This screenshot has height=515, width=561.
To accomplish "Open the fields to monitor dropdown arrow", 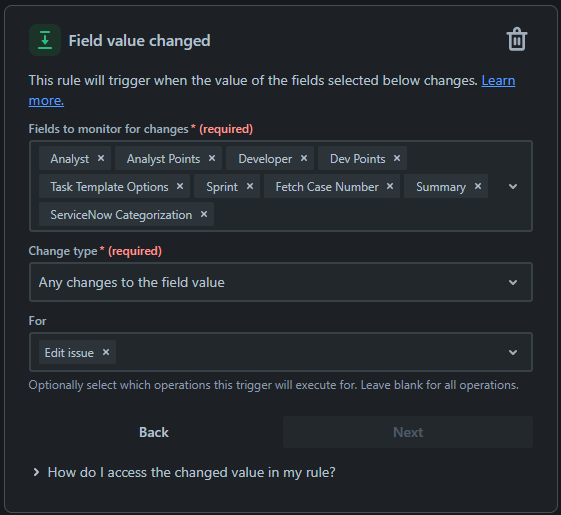I will 513,186.
